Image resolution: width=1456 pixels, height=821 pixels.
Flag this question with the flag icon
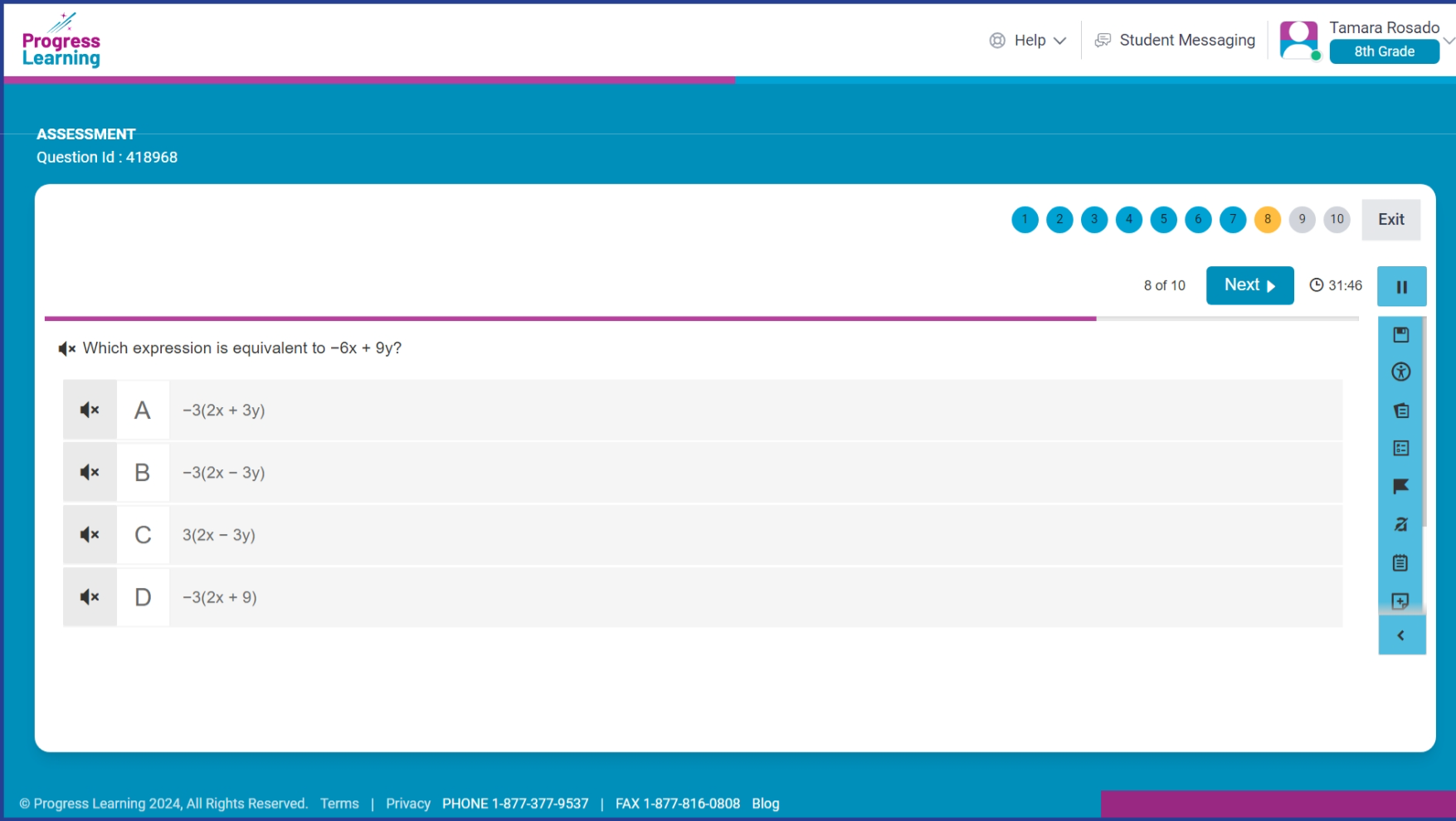(x=1400, y=487)
